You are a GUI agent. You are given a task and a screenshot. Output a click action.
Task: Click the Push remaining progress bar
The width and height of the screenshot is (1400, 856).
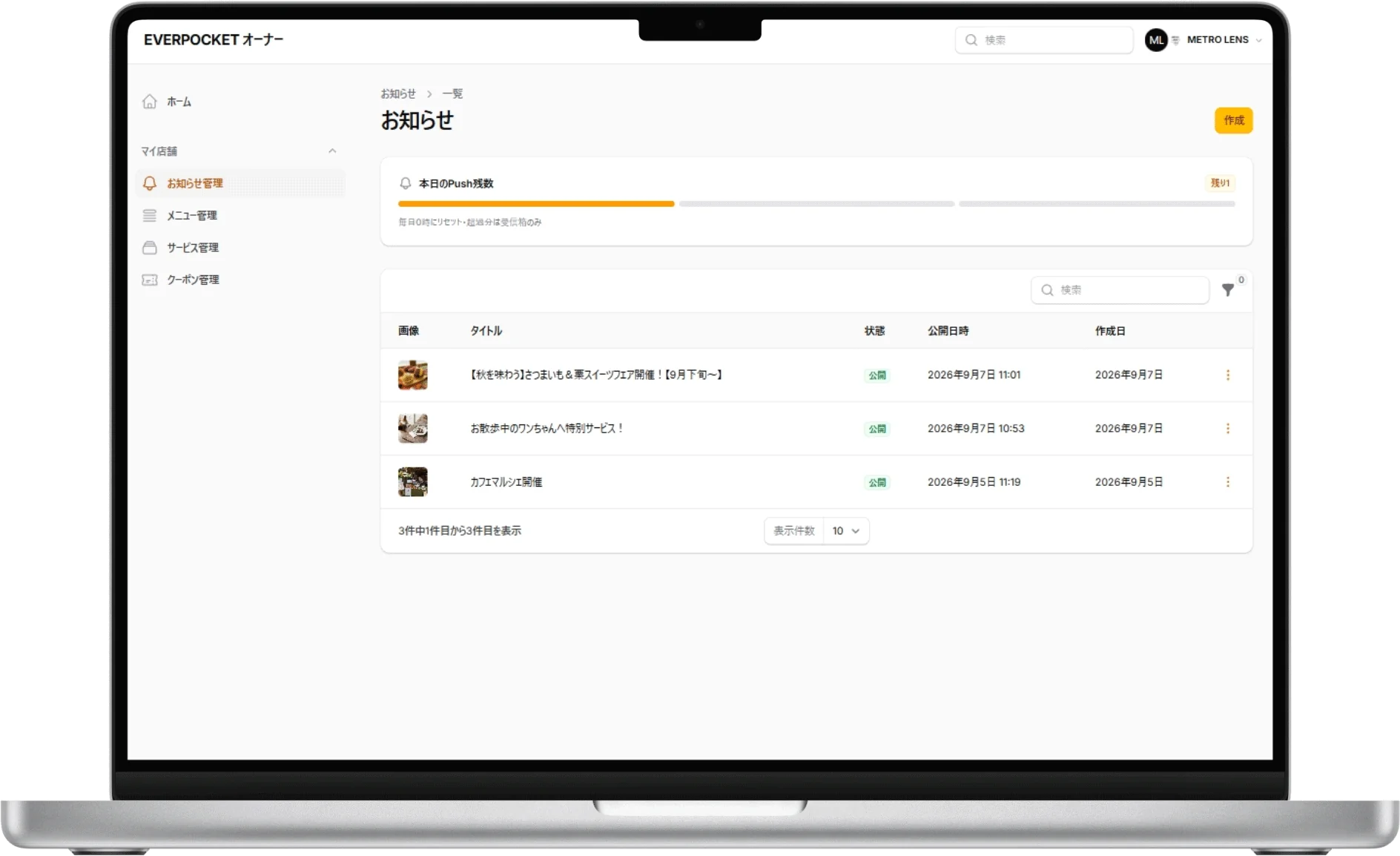[x=816, y=203]
